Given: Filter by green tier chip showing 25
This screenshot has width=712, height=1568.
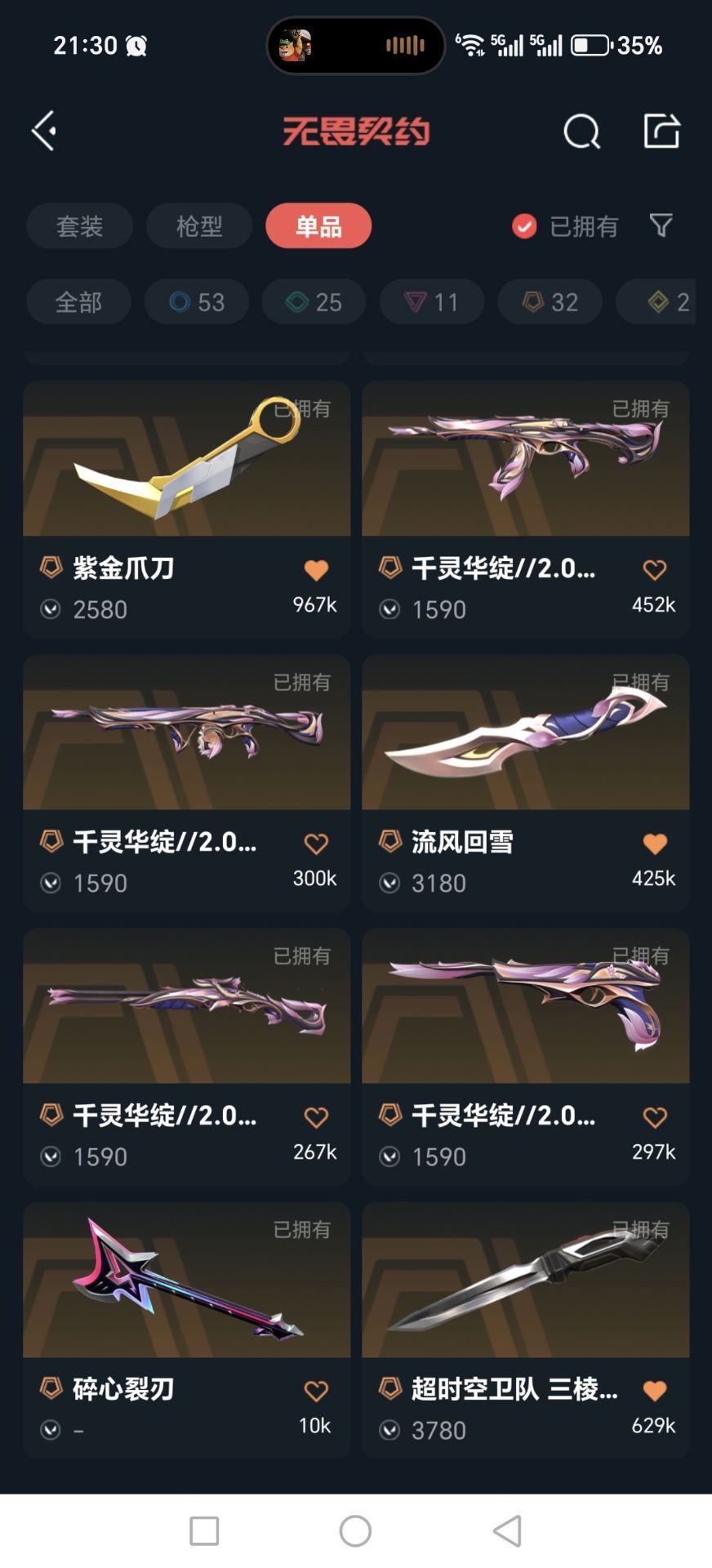Looking at the screenshot, I should [314, 302].
